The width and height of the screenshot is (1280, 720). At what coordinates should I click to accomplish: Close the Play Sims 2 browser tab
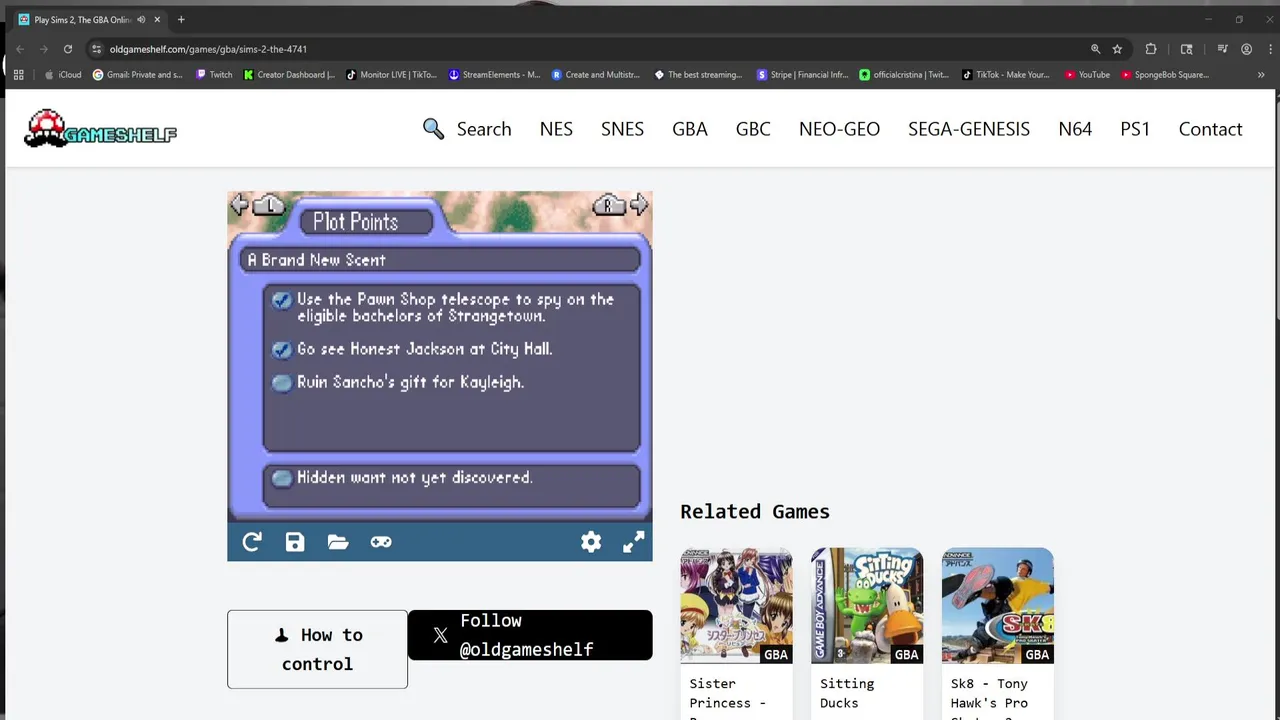157,20
